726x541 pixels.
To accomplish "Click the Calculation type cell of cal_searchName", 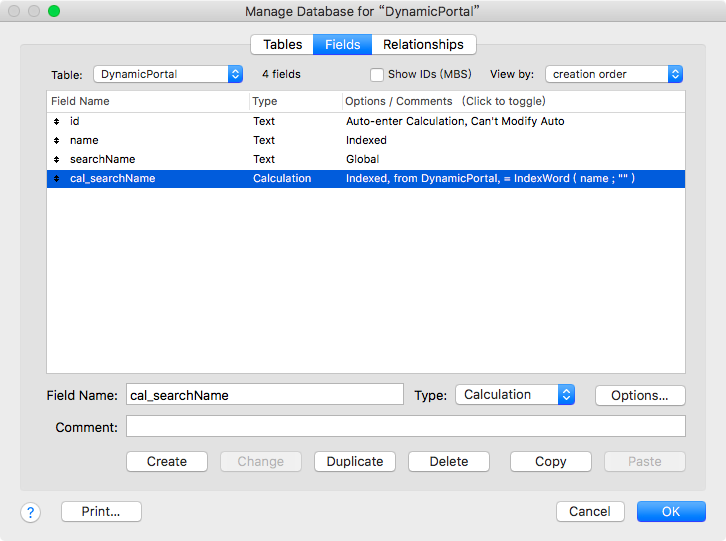I will (x=282, y=178).
